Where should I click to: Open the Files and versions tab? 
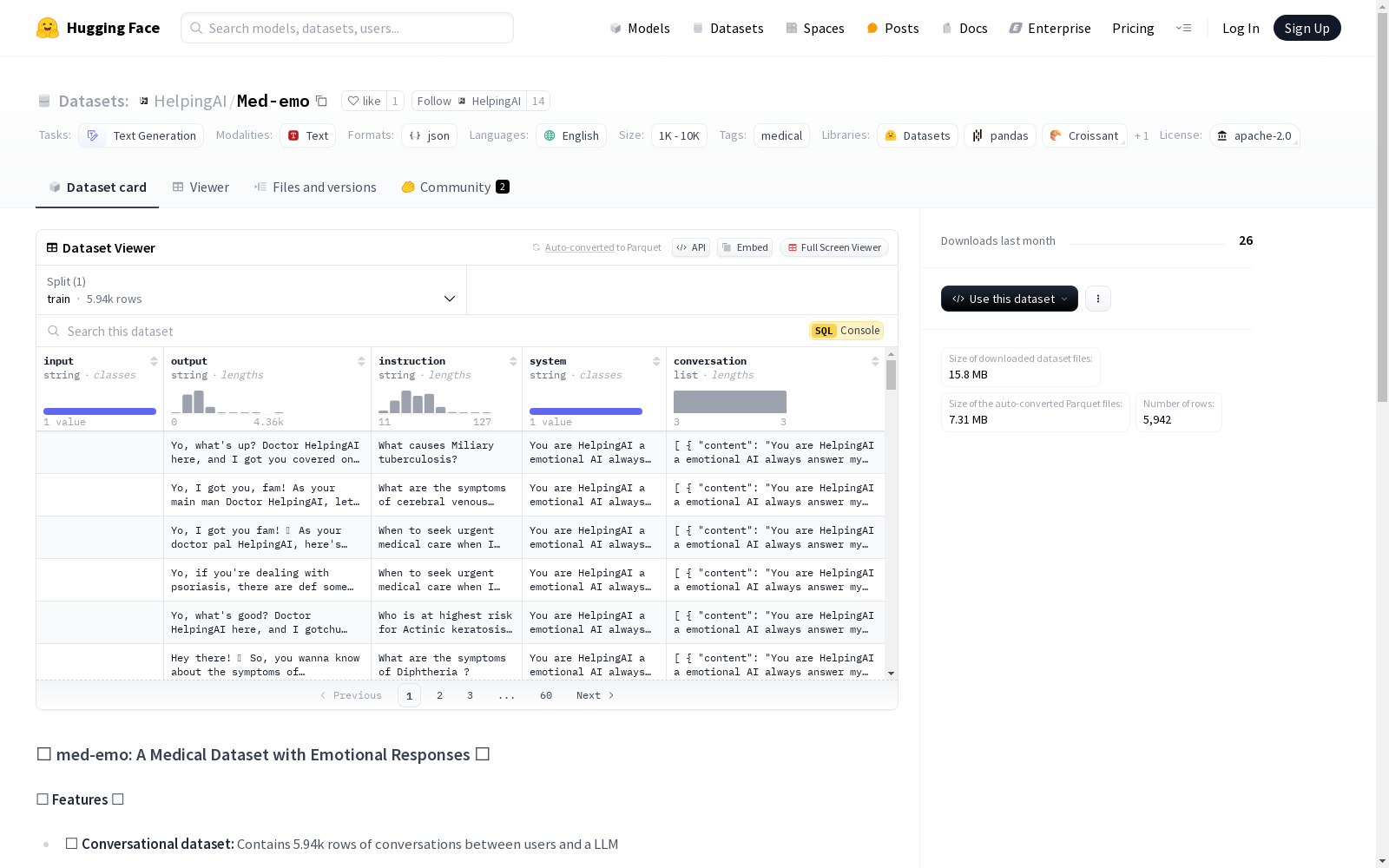point(315,187)
